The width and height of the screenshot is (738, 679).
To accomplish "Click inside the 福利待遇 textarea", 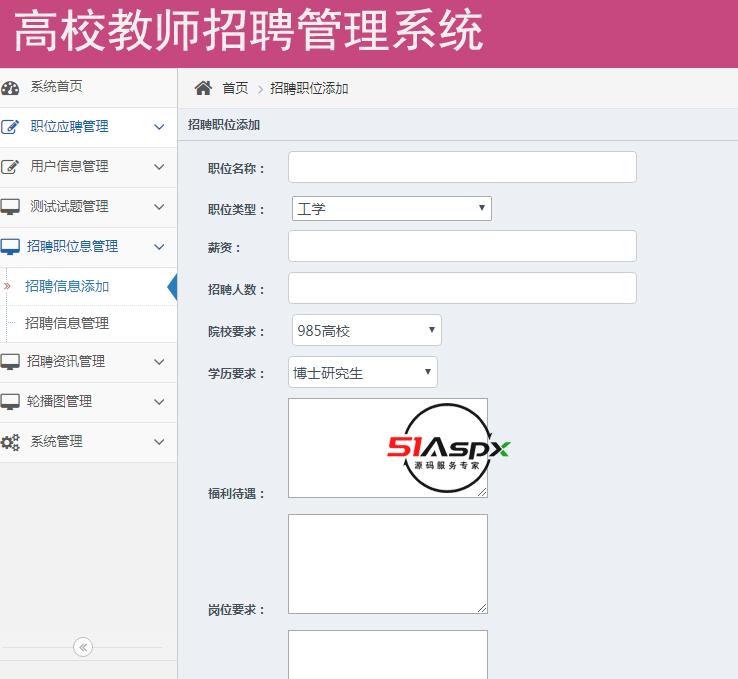I will (x=388, y=448).
